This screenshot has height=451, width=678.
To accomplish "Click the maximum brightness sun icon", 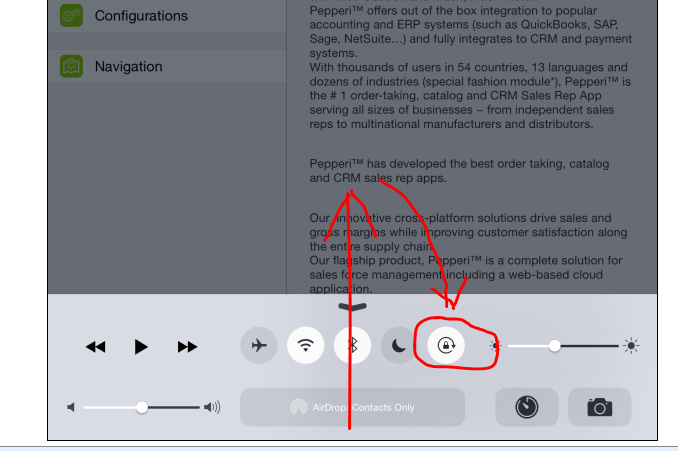I will click(631, 345).
